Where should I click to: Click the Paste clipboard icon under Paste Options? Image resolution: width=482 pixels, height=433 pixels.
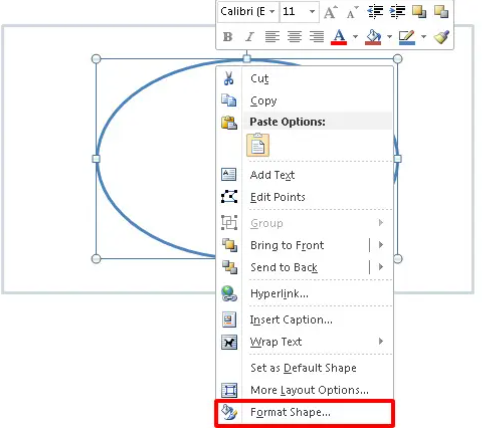pos(258,145)
